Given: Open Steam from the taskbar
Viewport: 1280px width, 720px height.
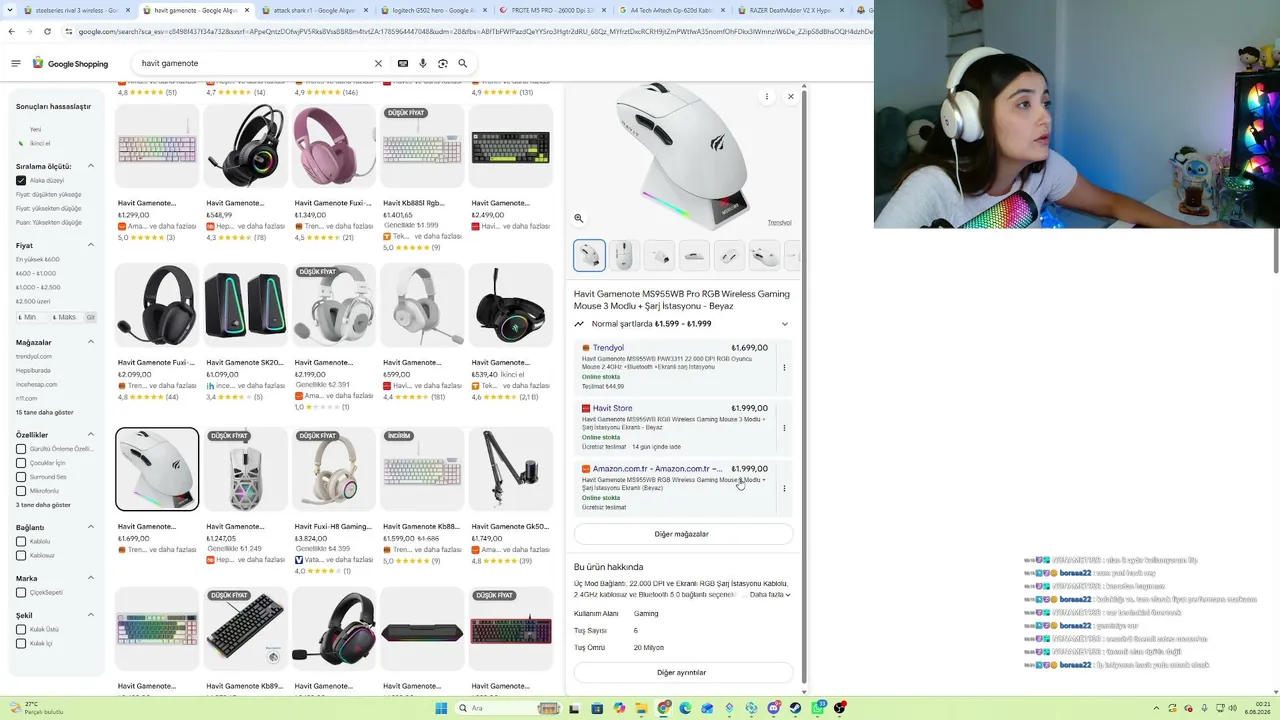Looking at the screenshot, I should pos(795,708).
